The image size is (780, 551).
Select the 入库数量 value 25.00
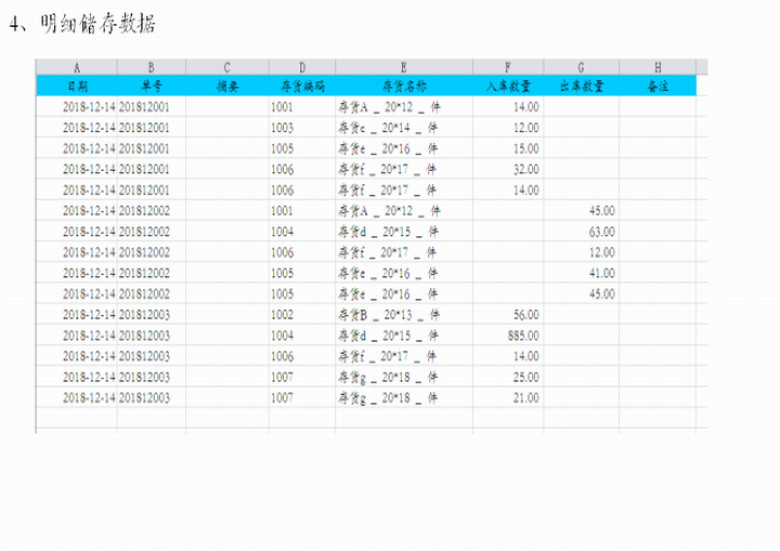point(508,377)
